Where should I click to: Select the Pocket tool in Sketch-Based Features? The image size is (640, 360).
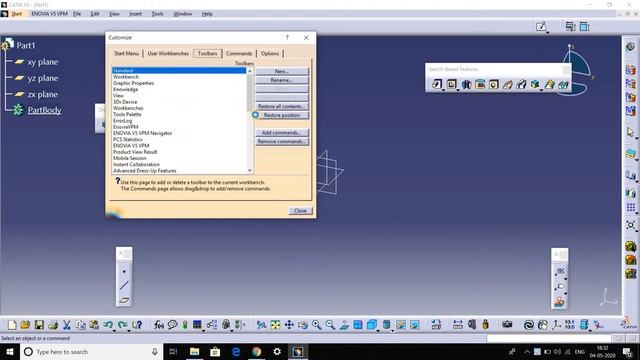coord(451,84)
